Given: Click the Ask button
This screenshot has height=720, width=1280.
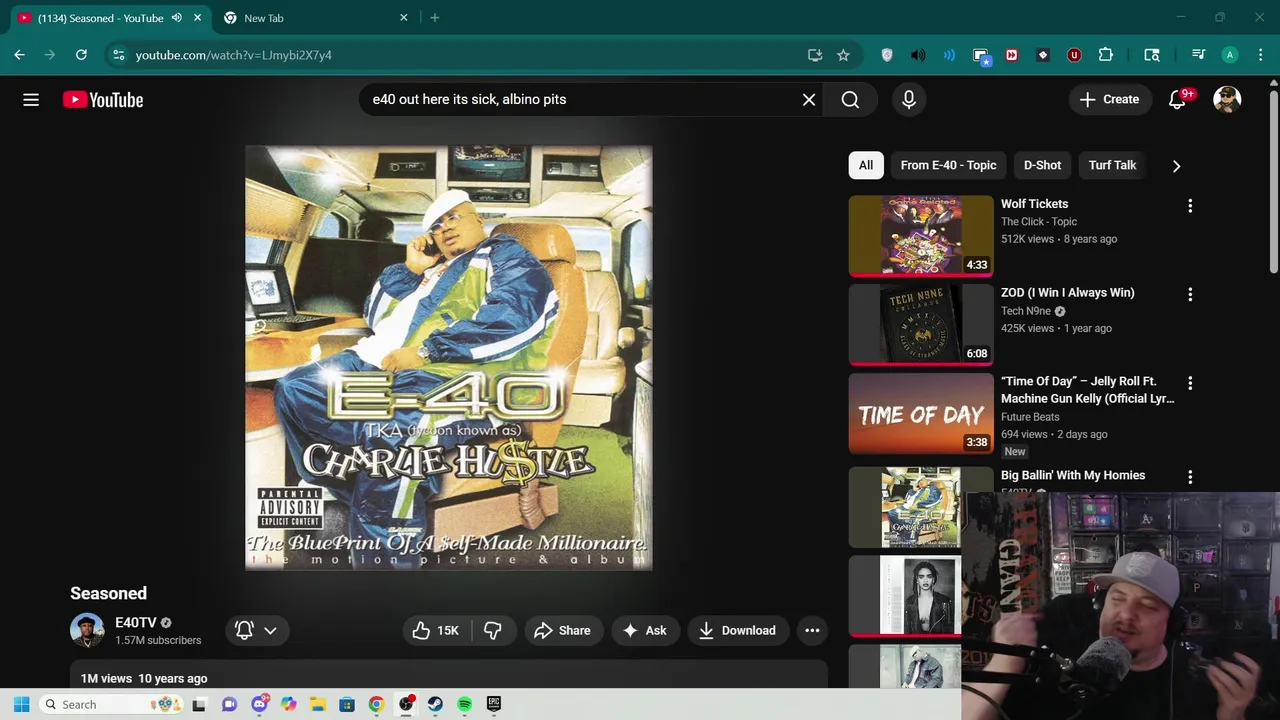Looking at the screenshot, I should (x=644, y=630).
